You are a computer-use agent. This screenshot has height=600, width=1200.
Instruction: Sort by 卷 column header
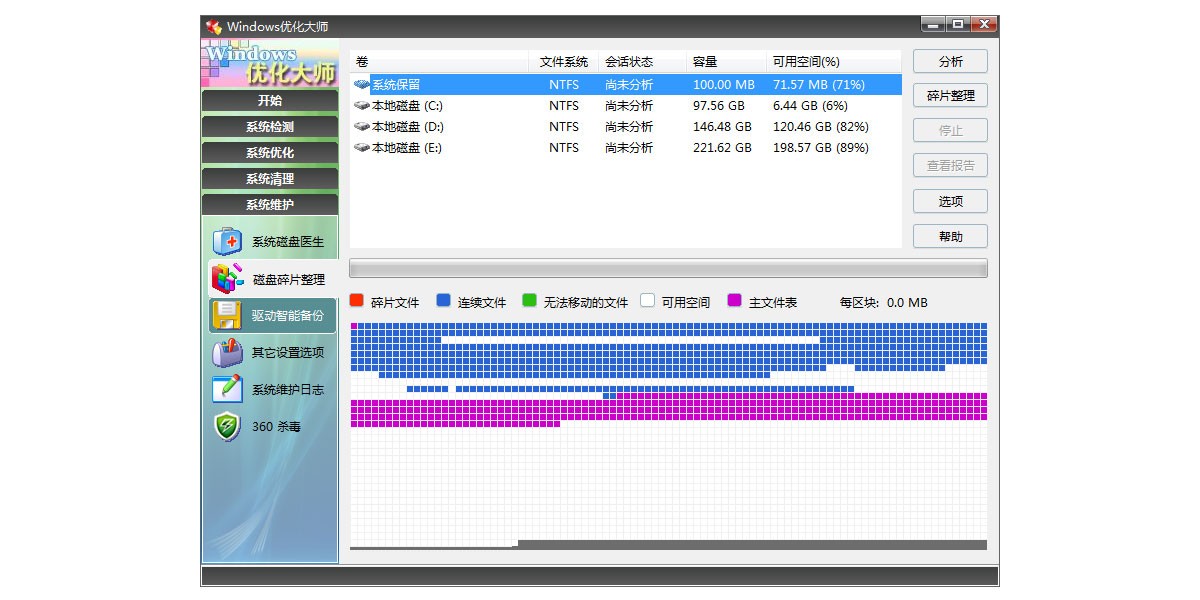[439, 62]
